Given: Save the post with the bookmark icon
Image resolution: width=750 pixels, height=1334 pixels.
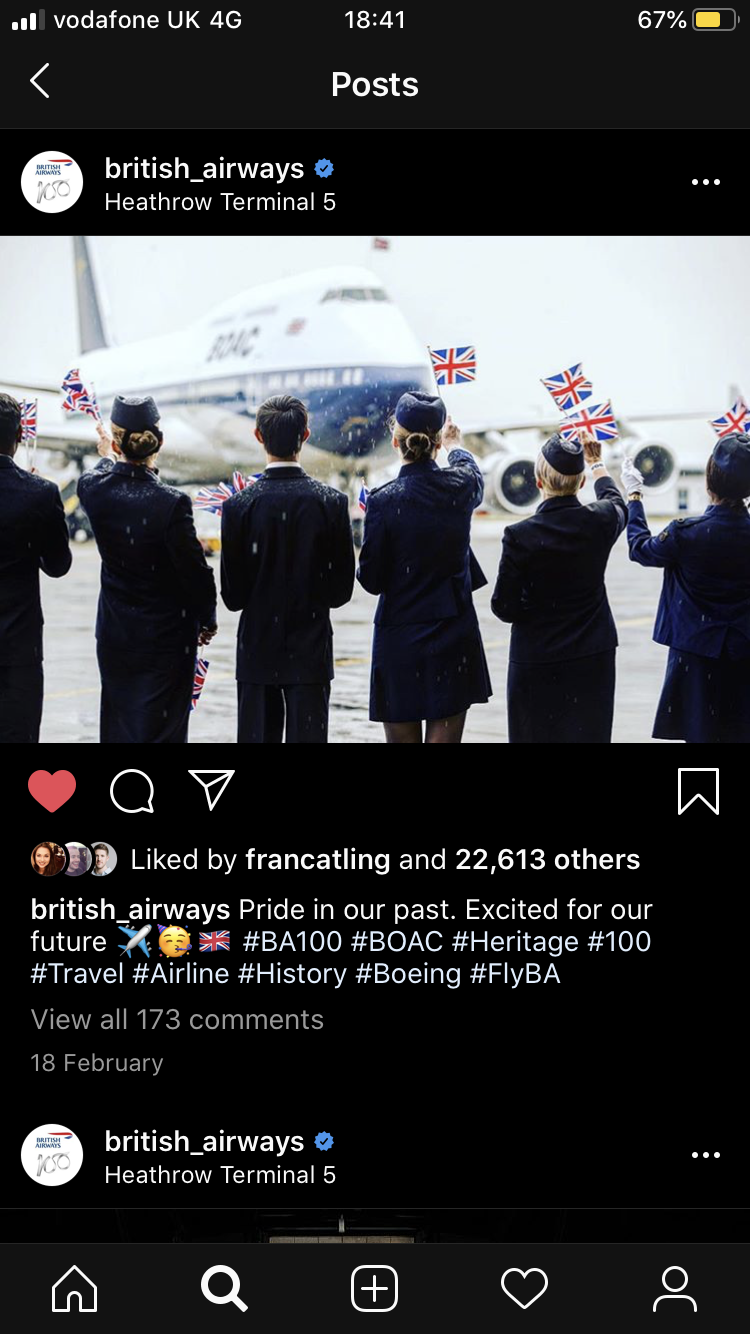Looking at the screenshot, I should (698, 791).
